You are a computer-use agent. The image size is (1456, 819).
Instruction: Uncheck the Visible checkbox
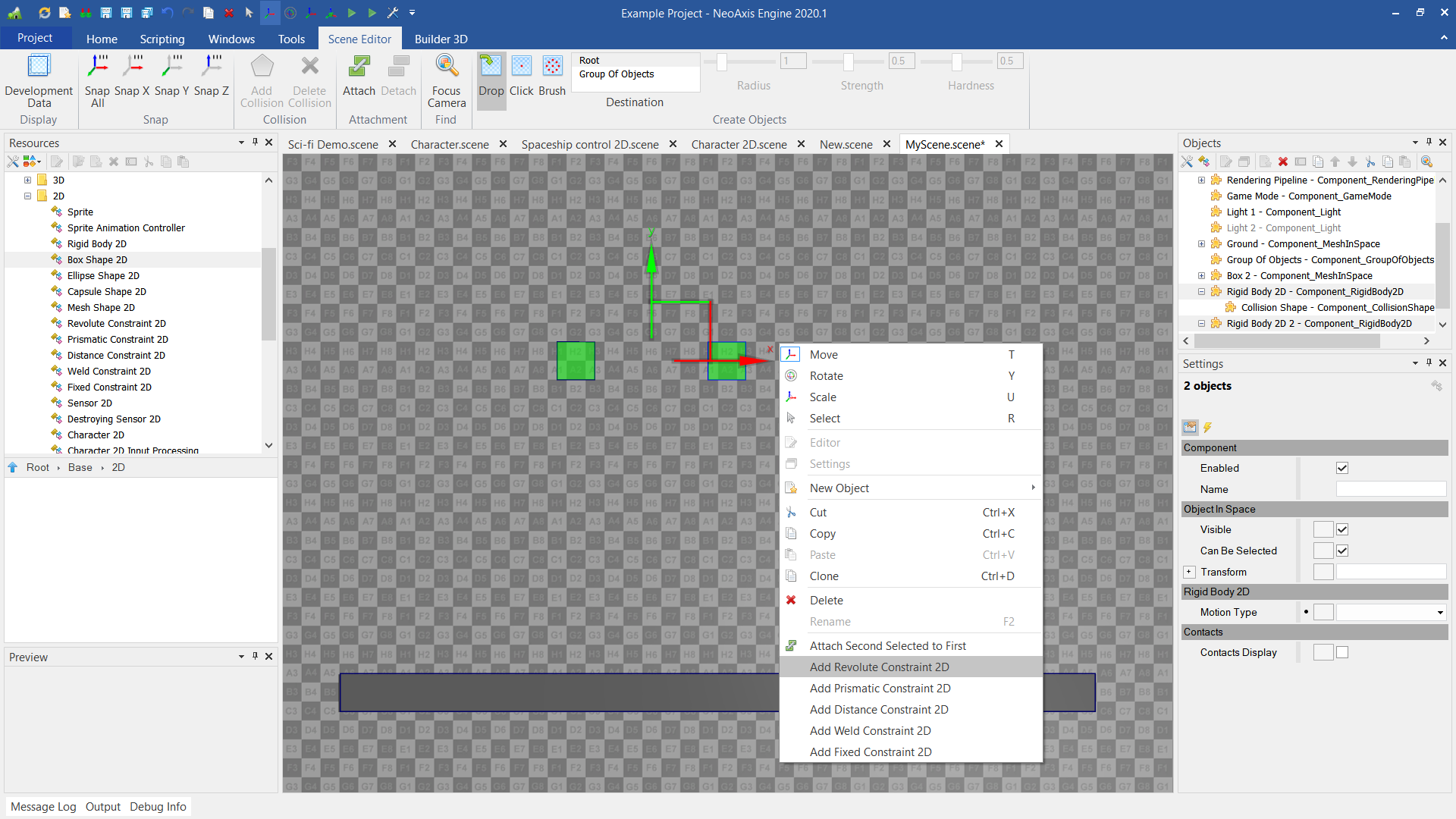point(1342,530)
